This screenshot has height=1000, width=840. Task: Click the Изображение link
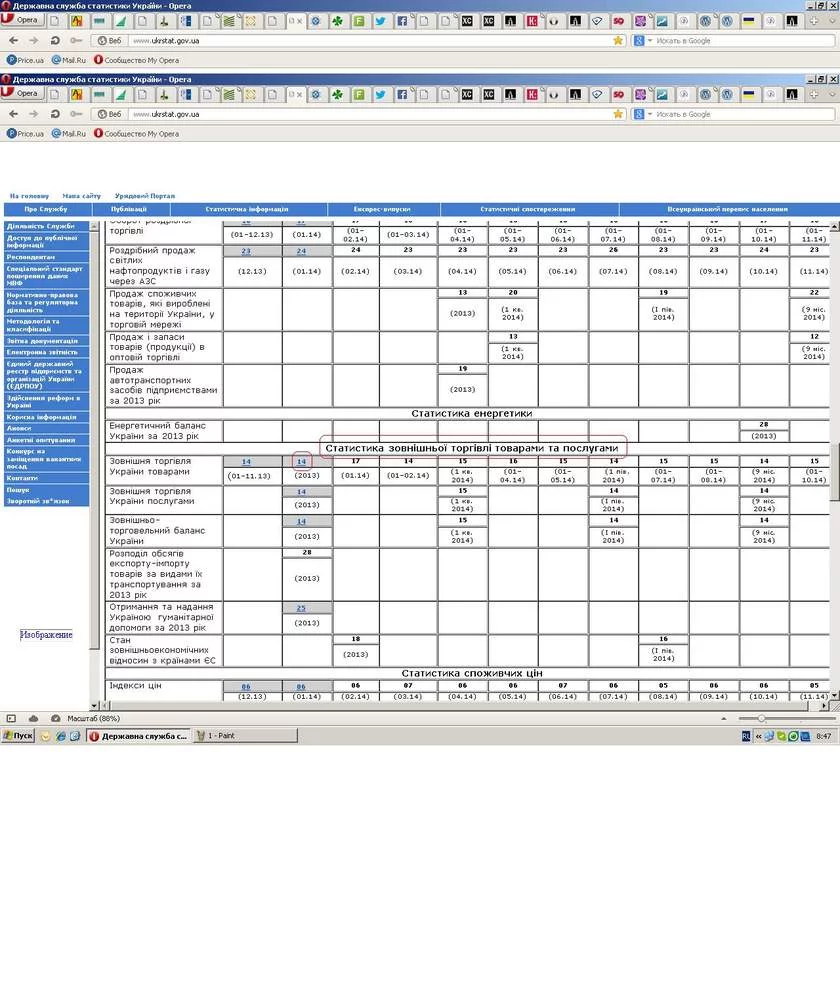pos(46,635)
